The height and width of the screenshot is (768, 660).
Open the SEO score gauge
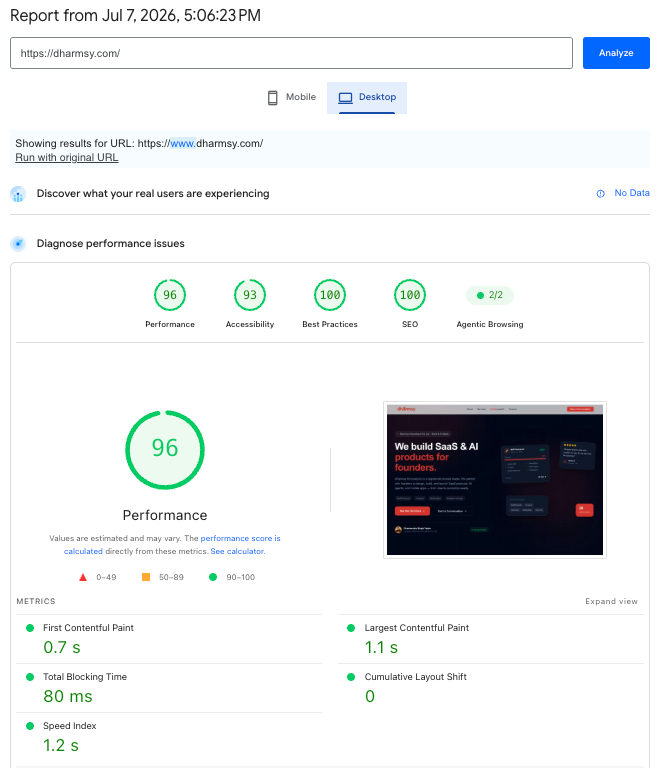pyautogui.click(x=410, y=295)
